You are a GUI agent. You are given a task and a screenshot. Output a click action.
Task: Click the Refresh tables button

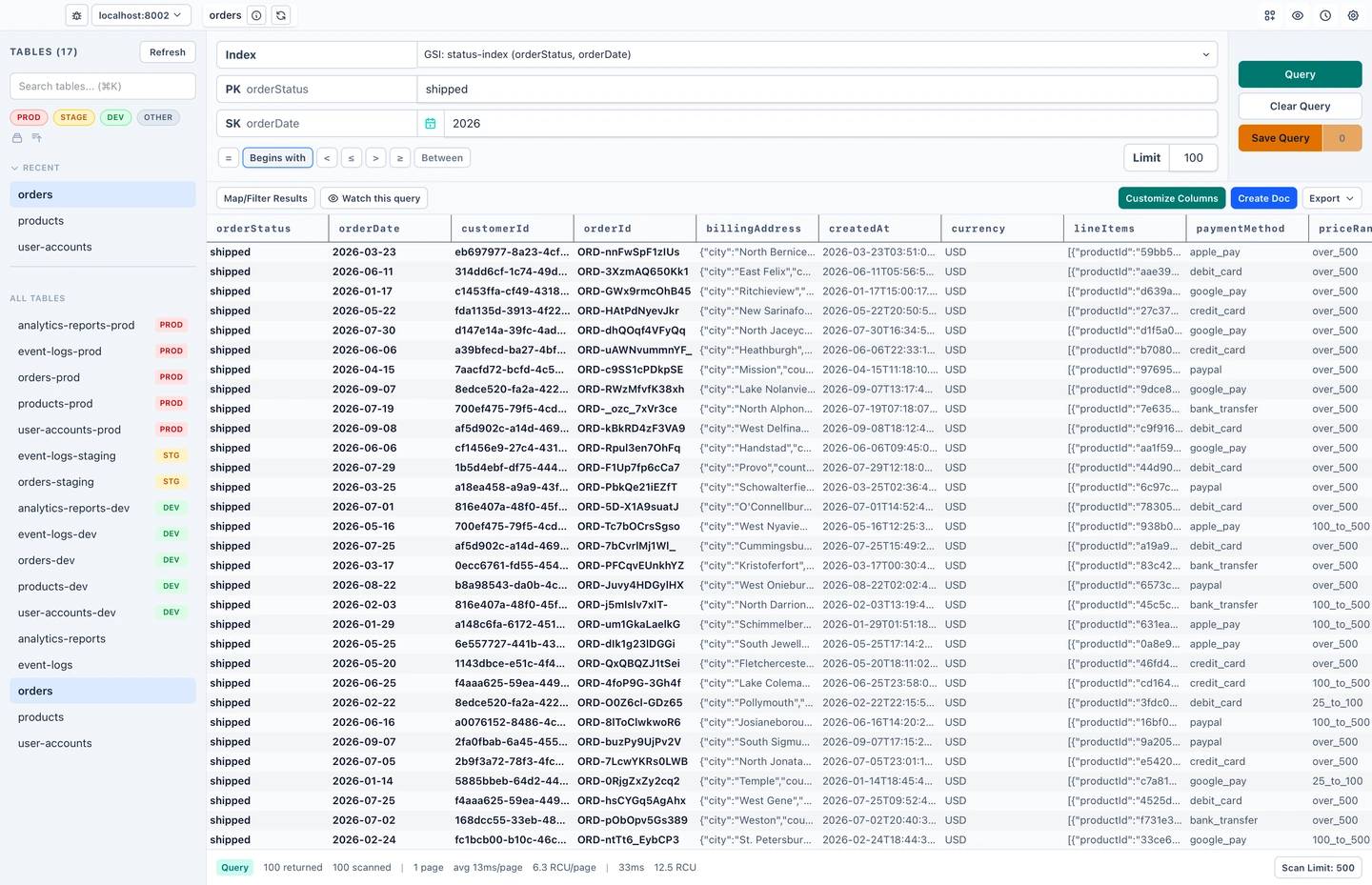[x=168, y=52]
